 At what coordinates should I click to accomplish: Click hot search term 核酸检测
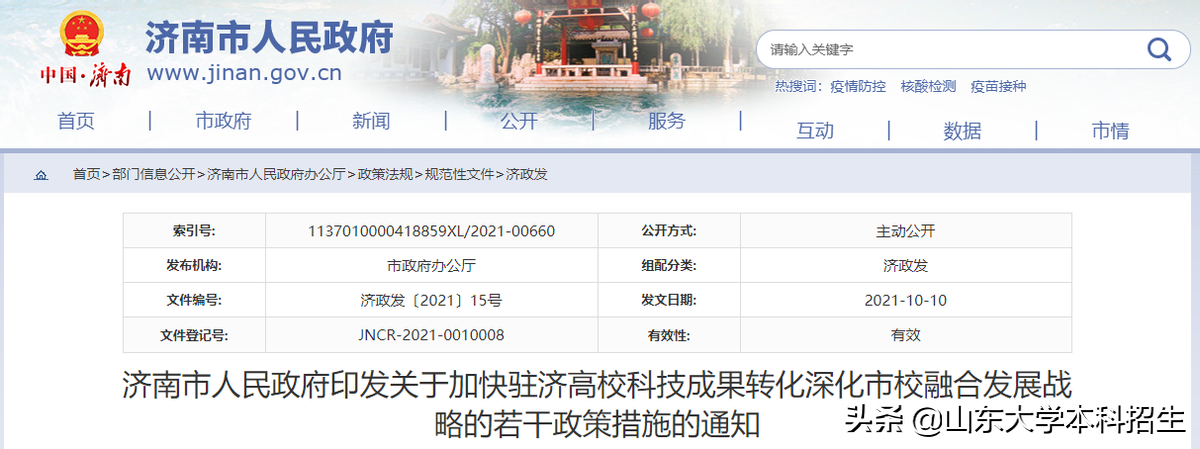(x=928, y=87)
